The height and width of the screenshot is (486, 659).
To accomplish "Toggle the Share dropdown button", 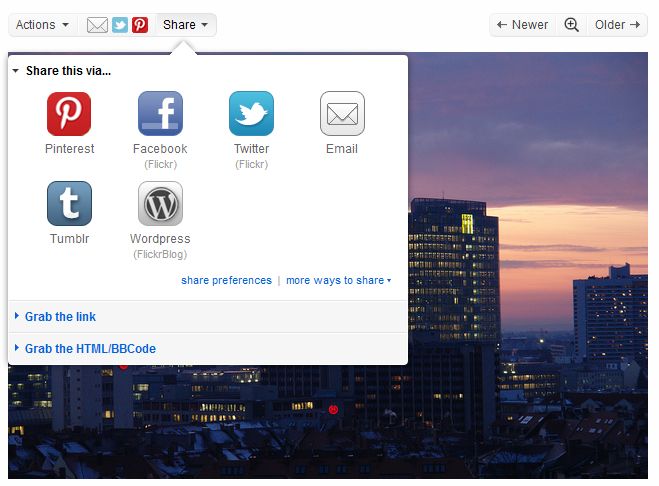I will [x=186, y=25].
